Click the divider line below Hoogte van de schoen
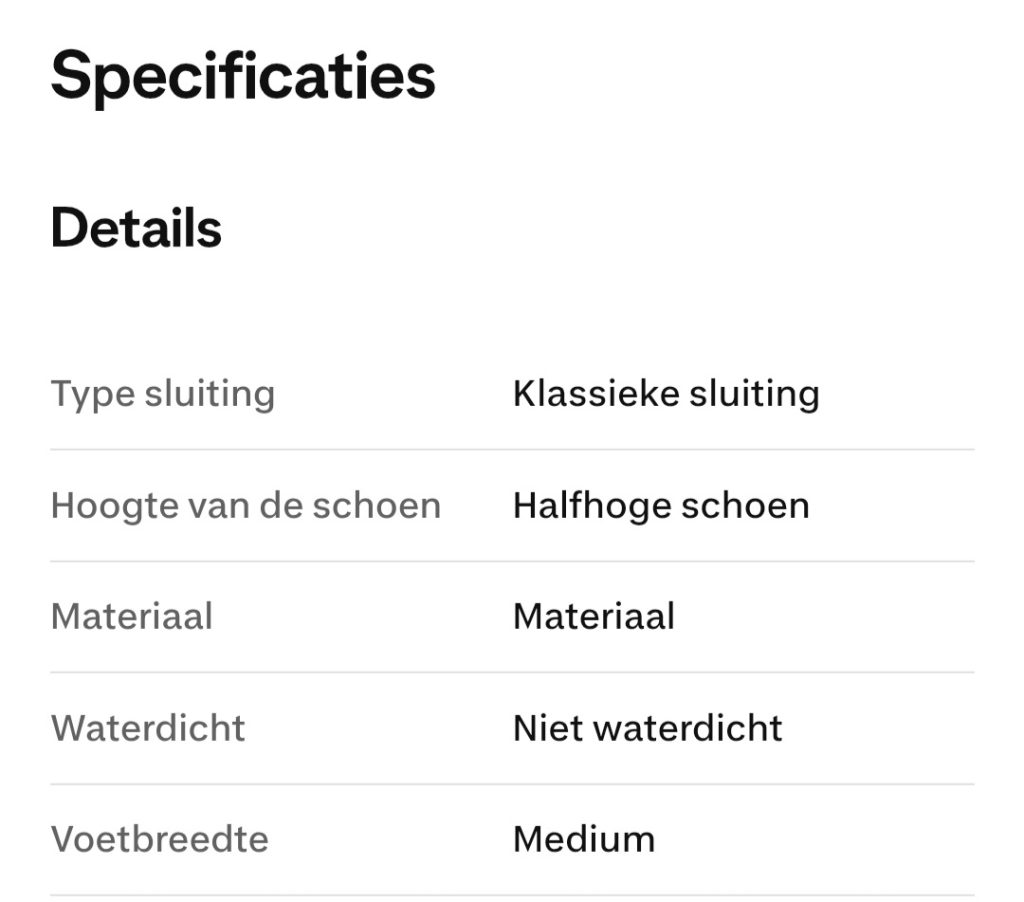The width and height of the screenshot is (1024, 902). pyautogui.click(x=512, y=561)
